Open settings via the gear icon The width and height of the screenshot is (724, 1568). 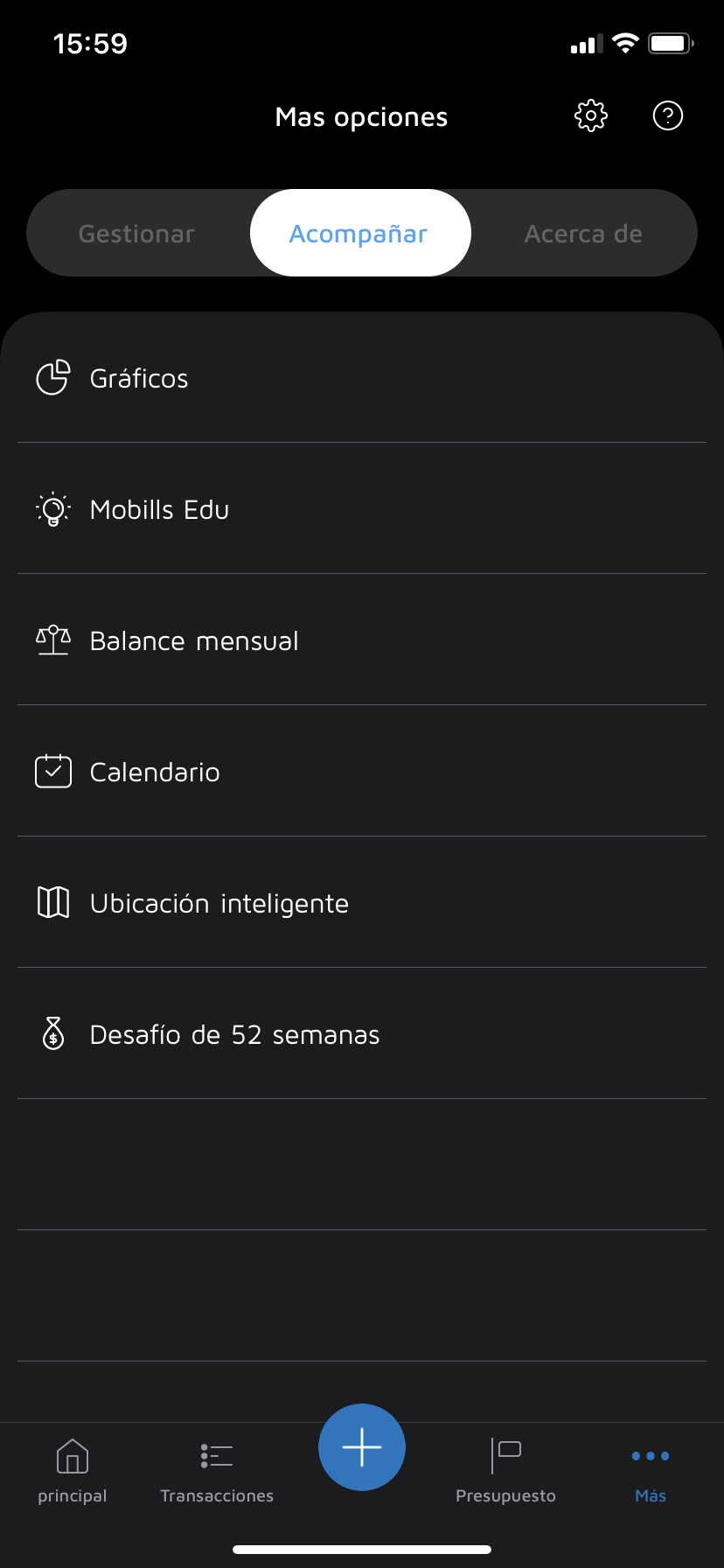[591, 115]
